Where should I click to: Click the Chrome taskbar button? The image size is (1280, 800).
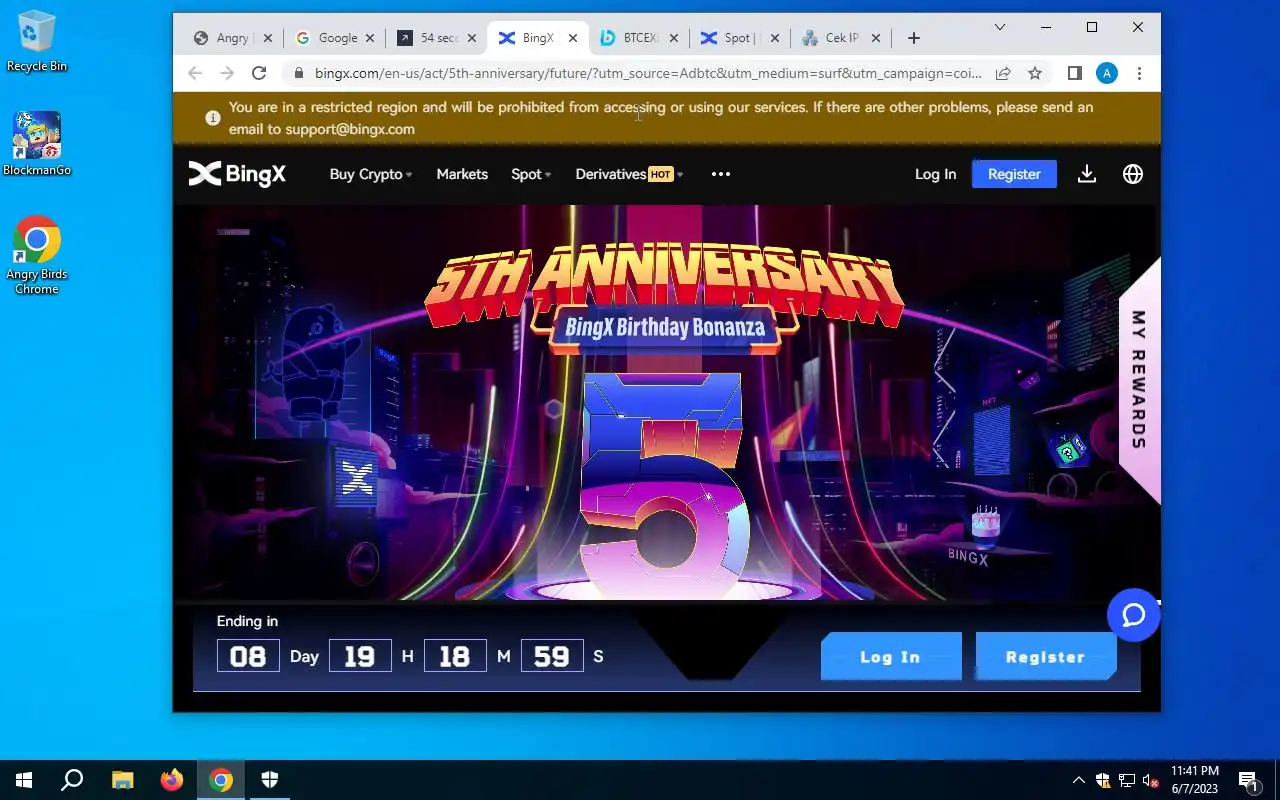(x=221, y=780)
